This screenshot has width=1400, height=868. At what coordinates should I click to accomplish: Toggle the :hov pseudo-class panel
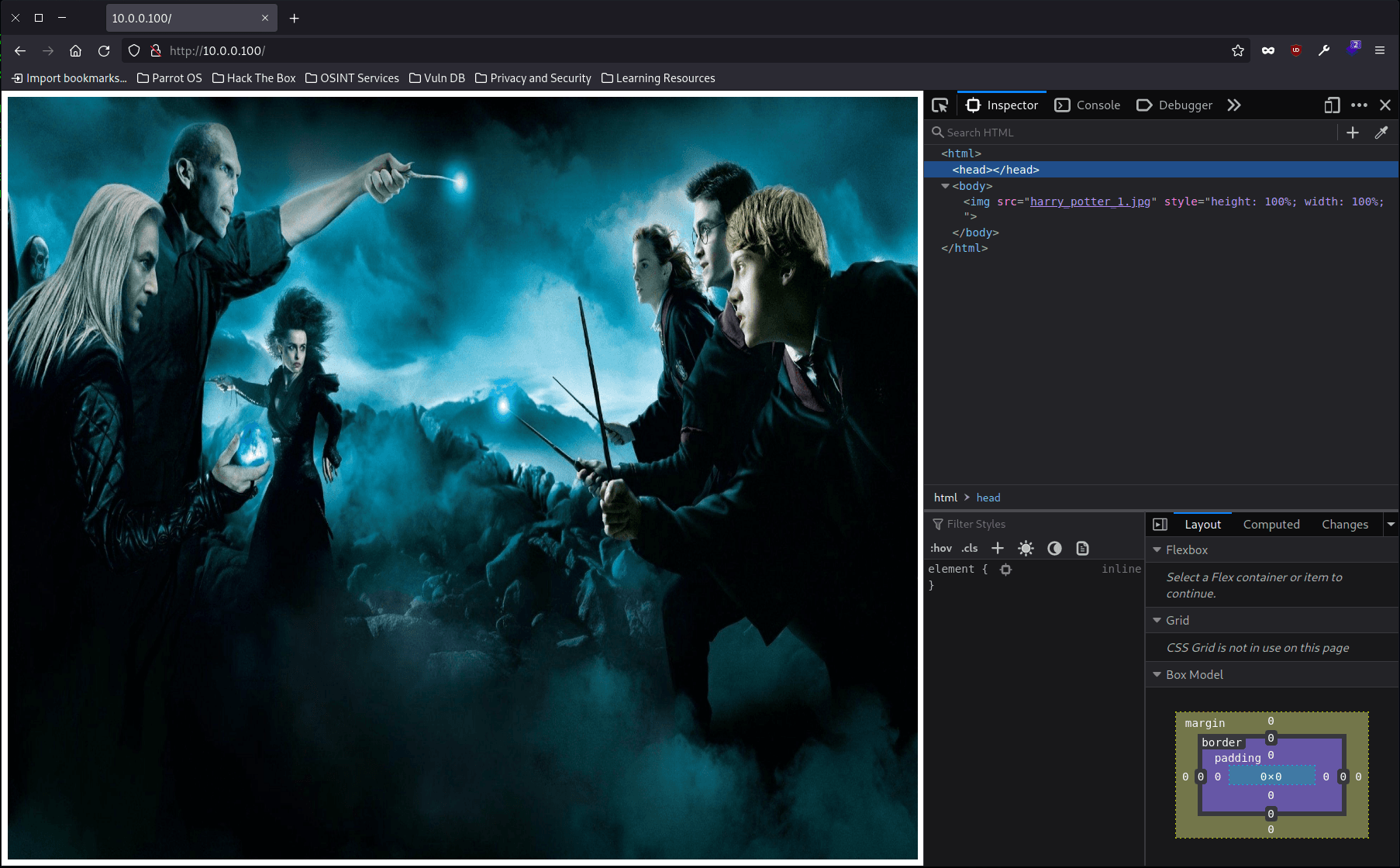[x=941, y=548]
